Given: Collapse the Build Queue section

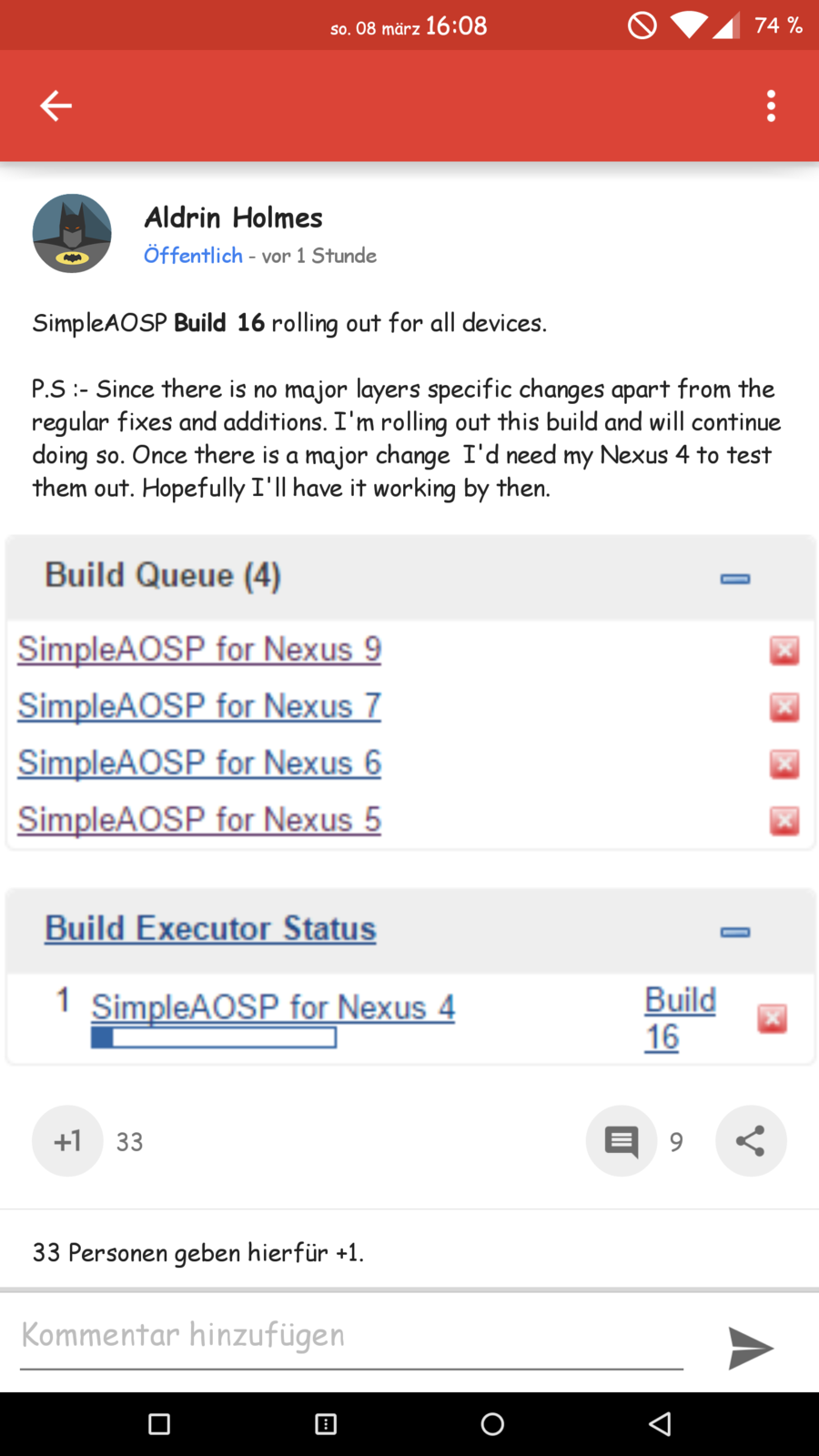Looking at the screenshot, I should coord(735,579).
